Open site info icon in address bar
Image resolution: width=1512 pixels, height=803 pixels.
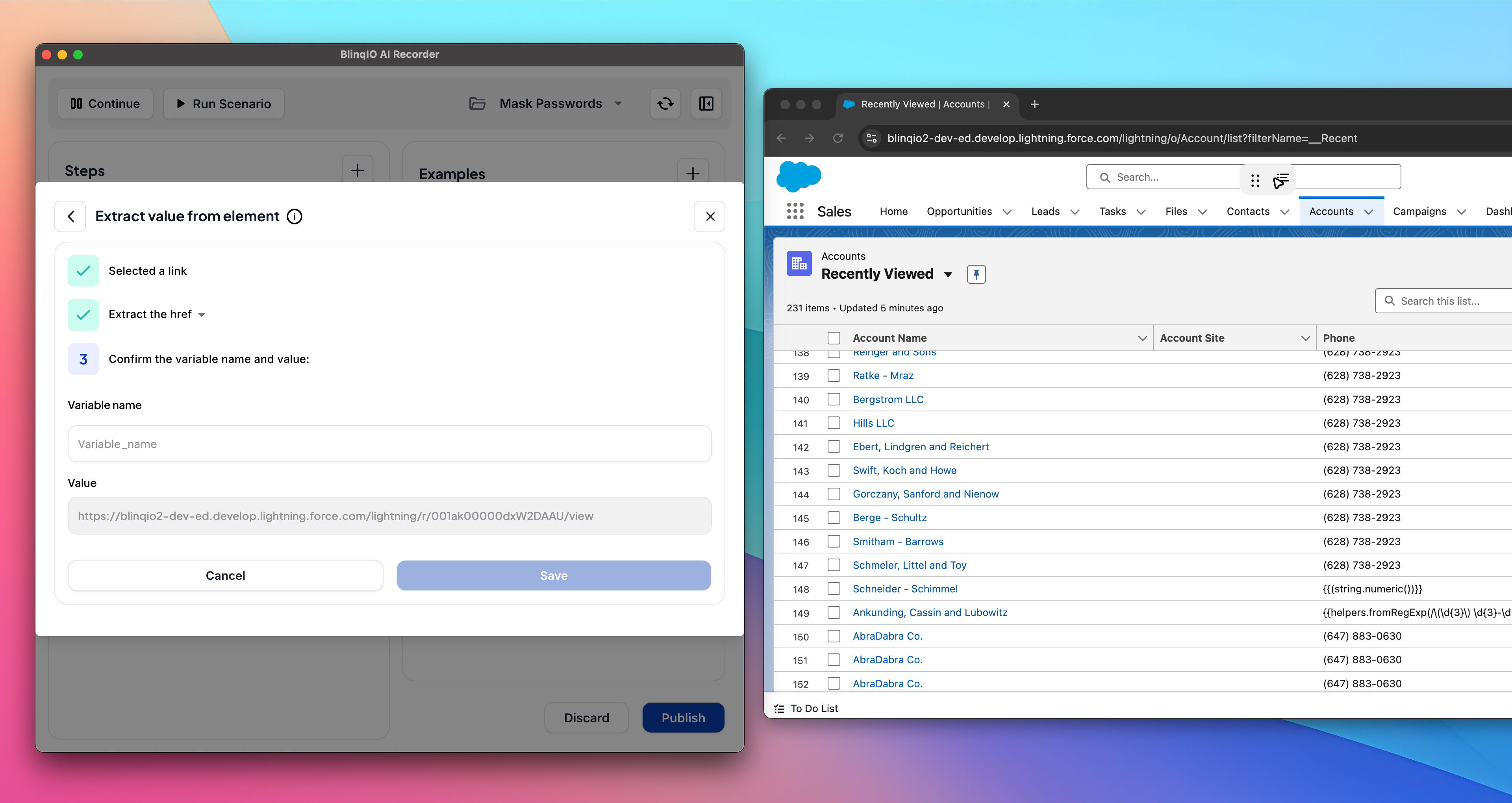872,138
